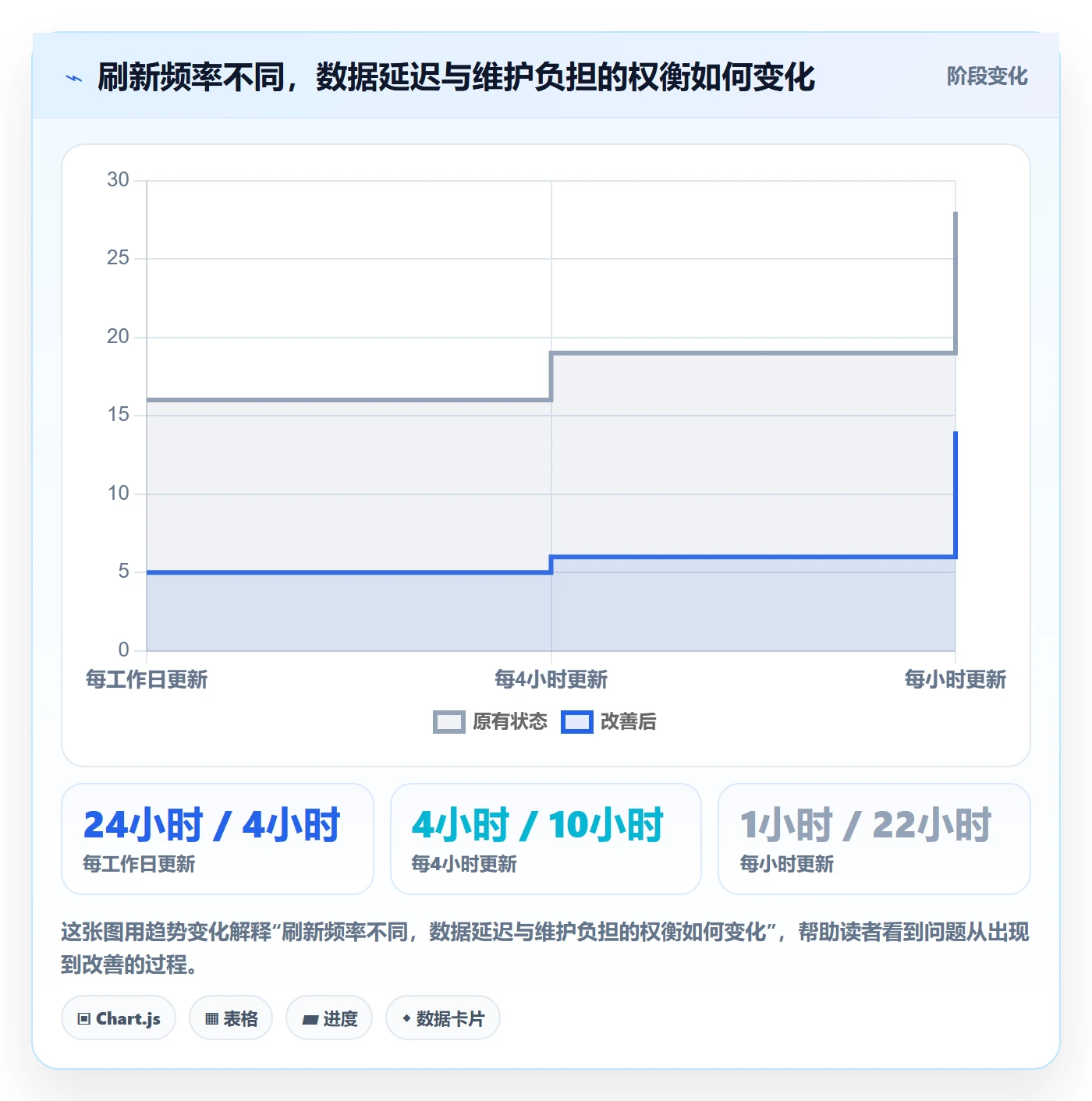The height and width of the screenshot is (1101, 1092).
Task: Select the 4小时 / 10小时 data card
Action: 546,839
